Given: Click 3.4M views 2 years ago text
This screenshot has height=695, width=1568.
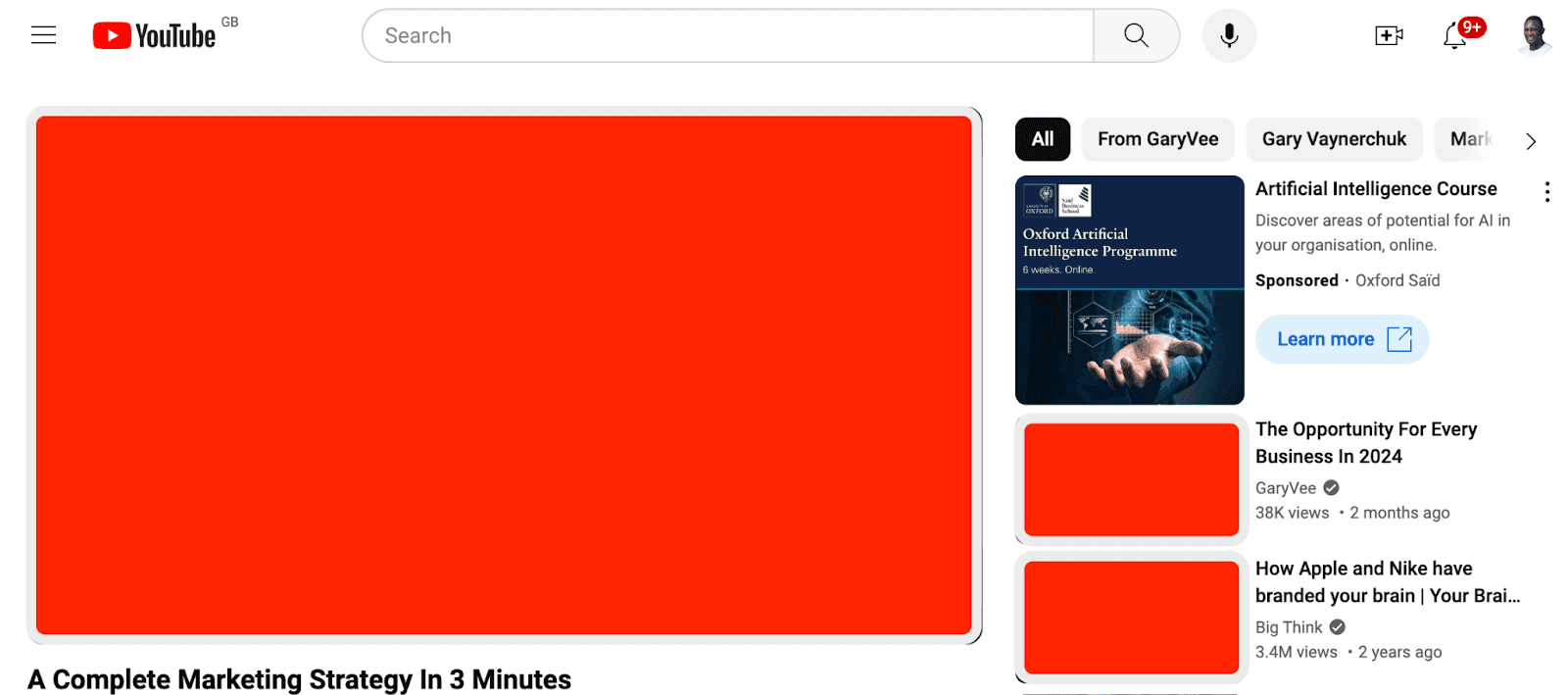Looking at the screenshot, I should (1348, 652).
